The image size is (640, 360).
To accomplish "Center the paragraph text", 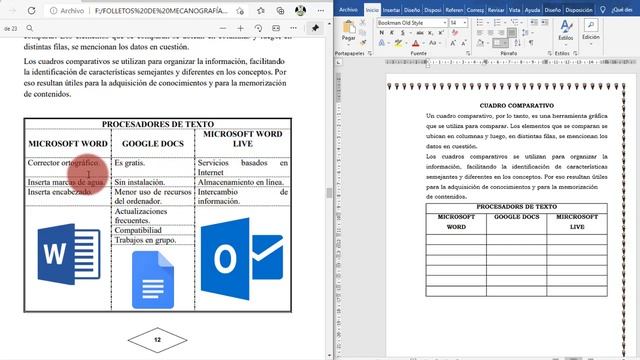I will tap(491, 33).
